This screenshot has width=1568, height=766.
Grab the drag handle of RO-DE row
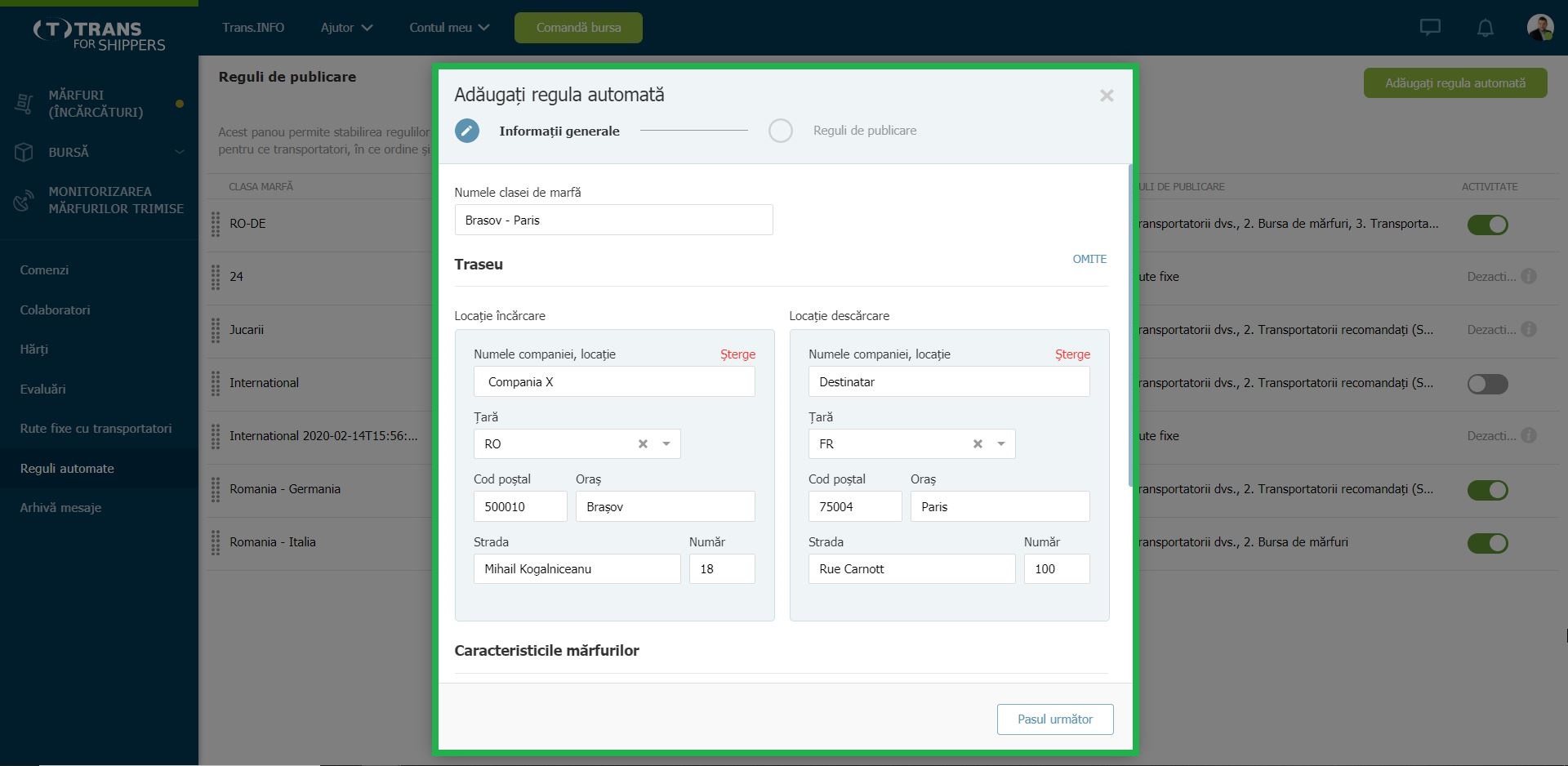(216, 224)
